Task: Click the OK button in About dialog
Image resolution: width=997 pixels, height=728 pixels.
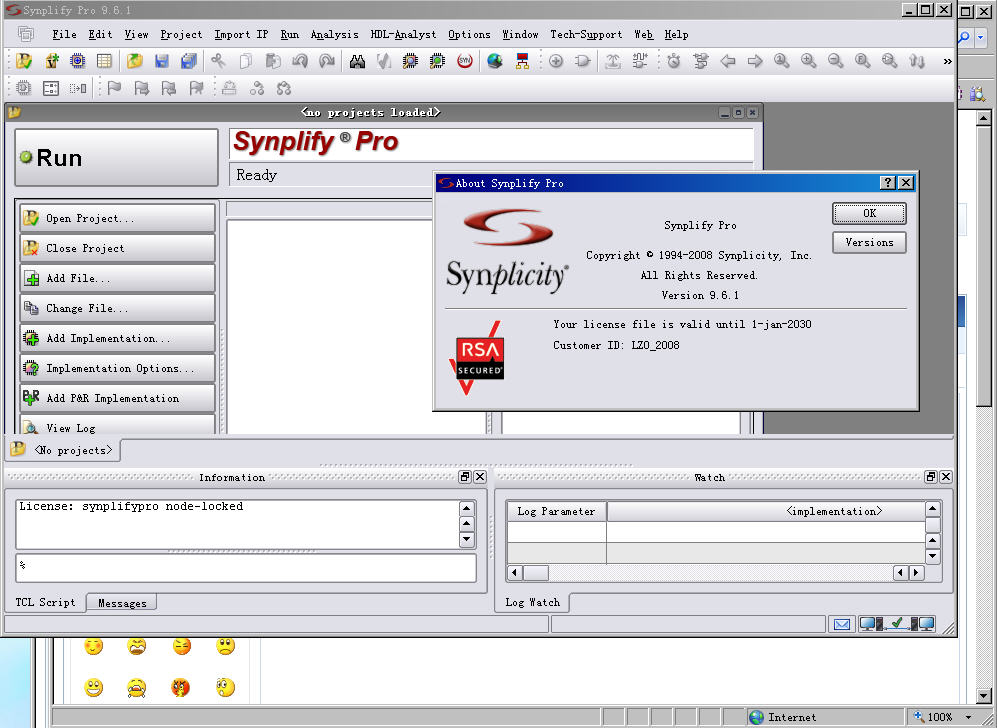Action: click(869, 213)
